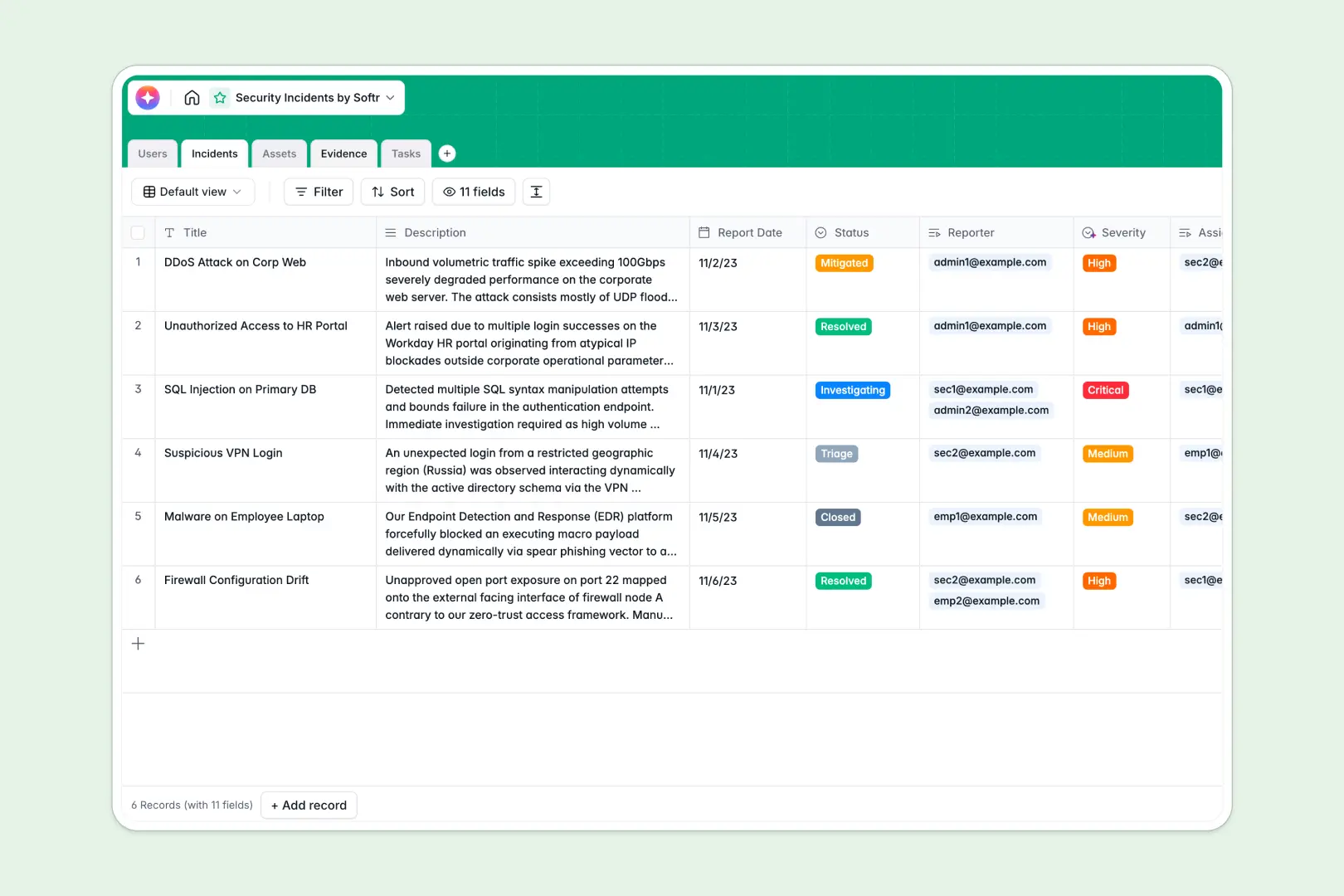The image size is (1344, 896).
Task: Click Unauthorized Access to HR Portal title
Action: tap(256, 326)
